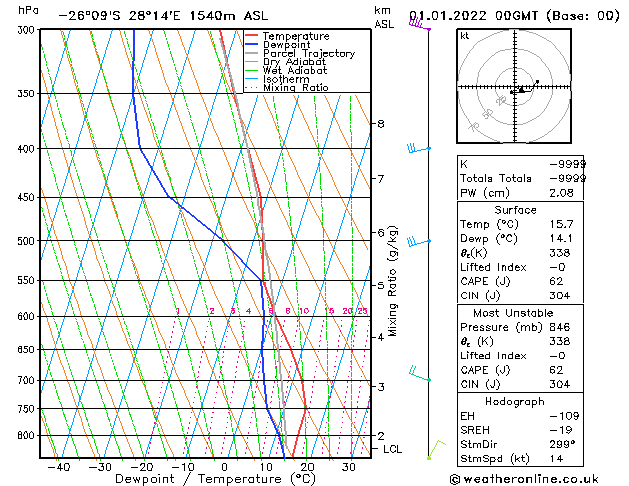Click the hodograph wind plot
629x486 pixels.
514,86
